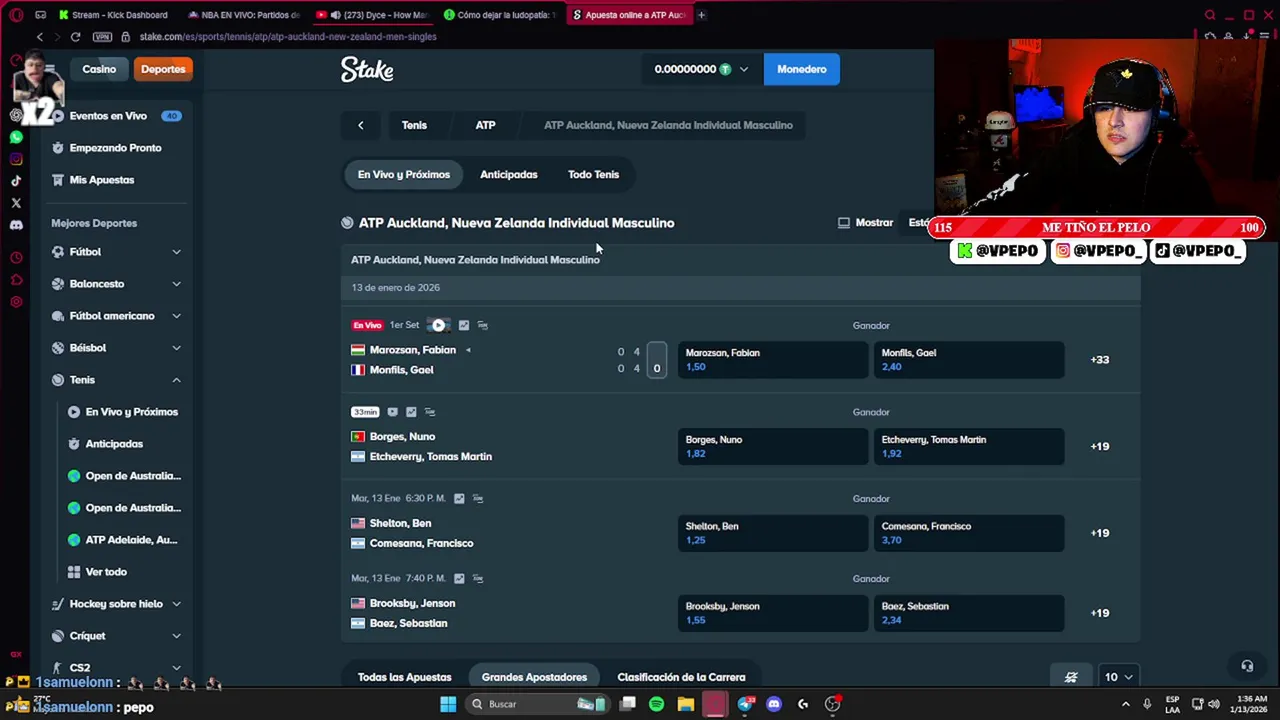Open +19 more markets for Brooksby vs Baez
The image size is (1280, 720).
pos(1100,613)
